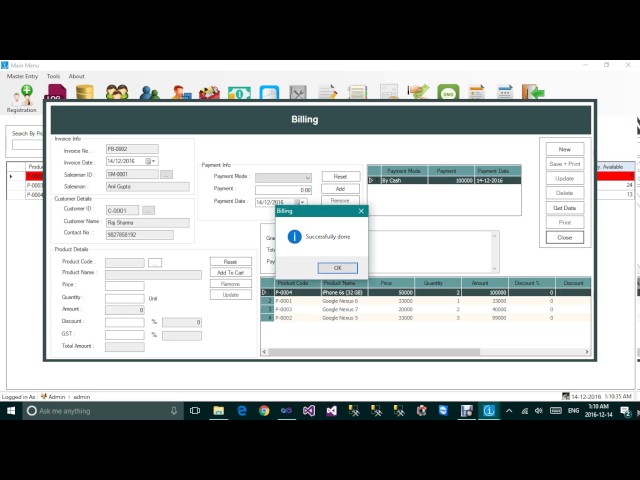
Task: Click the Quantity column header in cart
Action: tap(438, 283)
